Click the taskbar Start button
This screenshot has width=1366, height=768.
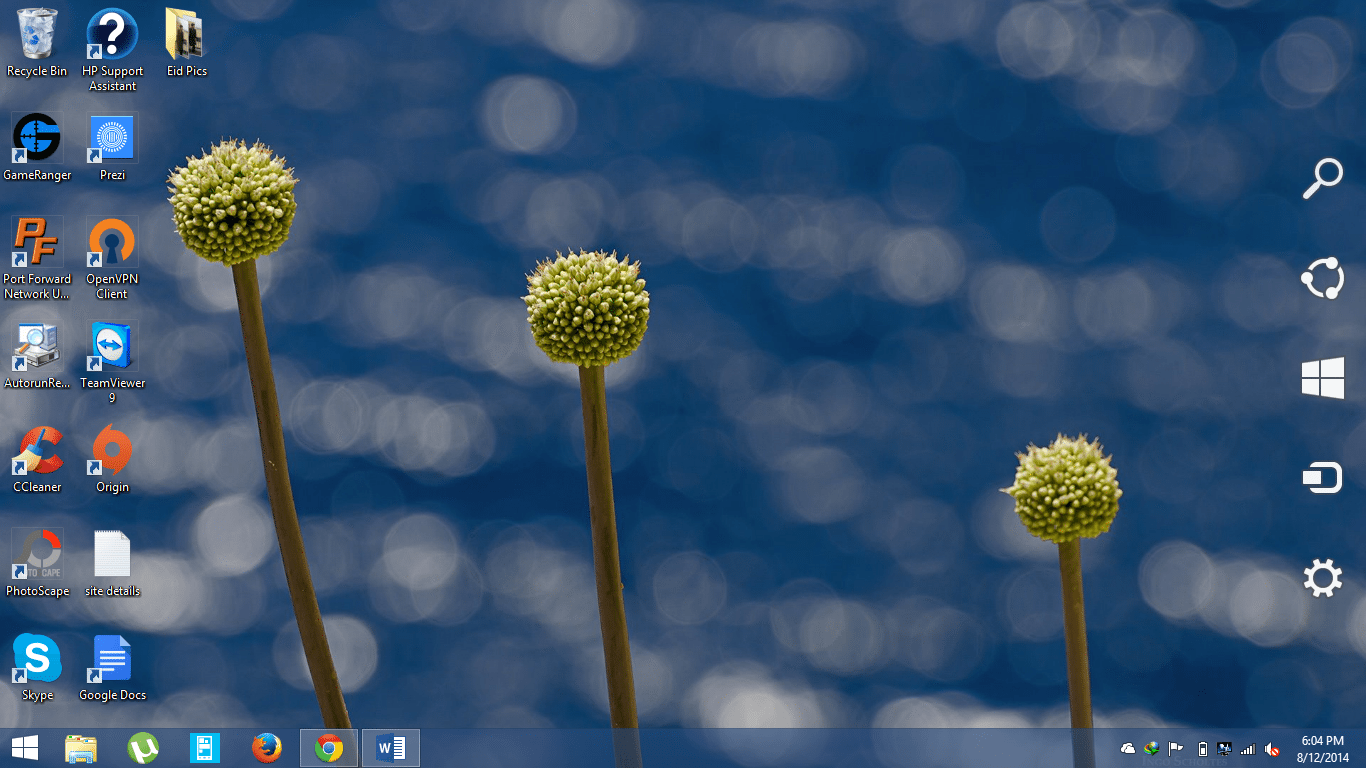click(x=25, y=748)
